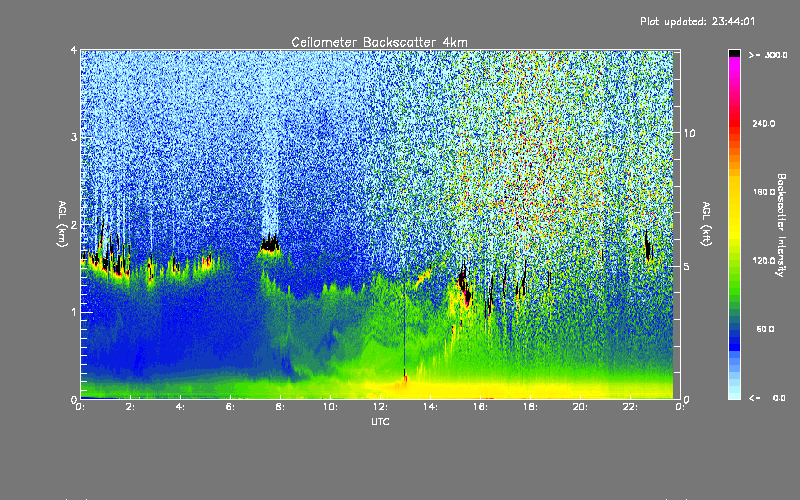Click the '20:' tick on the UTC axis
800x500 pixels.
pos(580,407)
